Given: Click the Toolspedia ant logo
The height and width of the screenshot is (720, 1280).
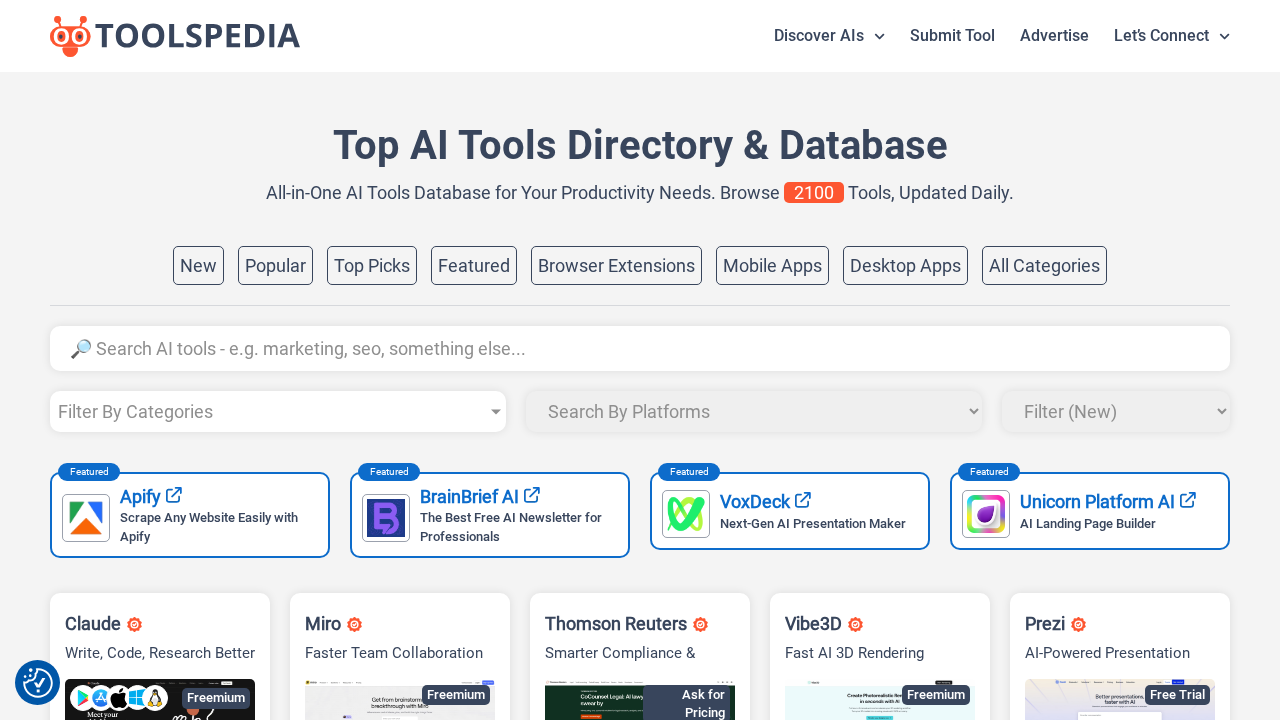Looking at the screenshot, I should [70, 35].
